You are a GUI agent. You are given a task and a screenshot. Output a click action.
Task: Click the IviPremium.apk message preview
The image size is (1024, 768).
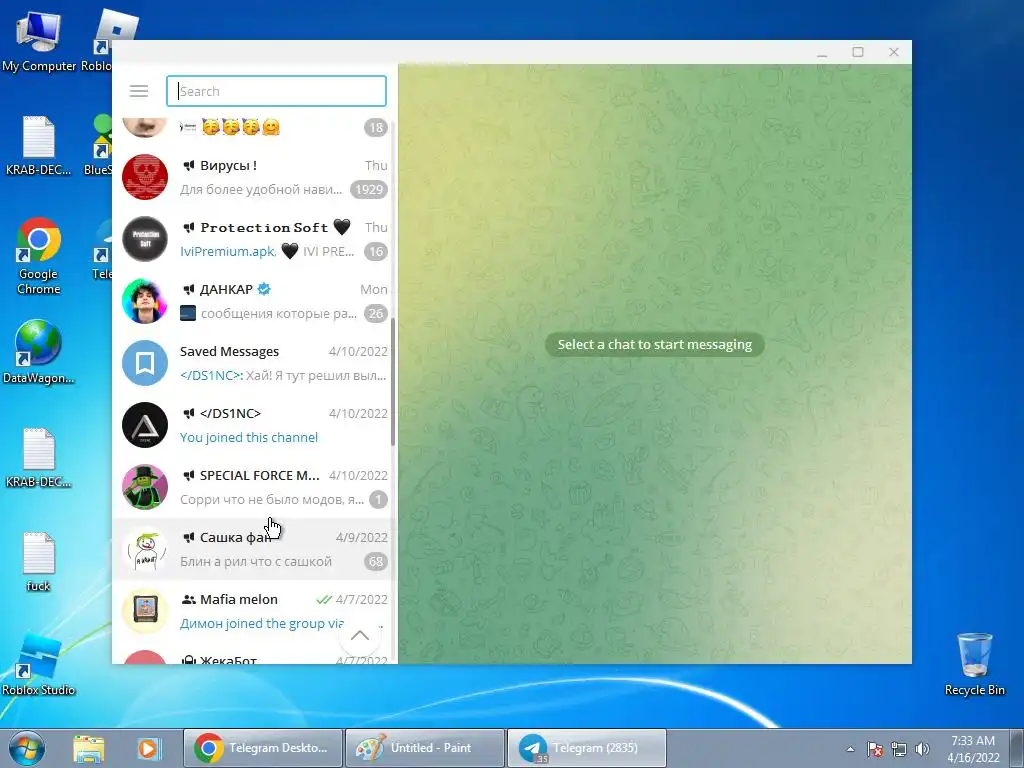point(267,251)
